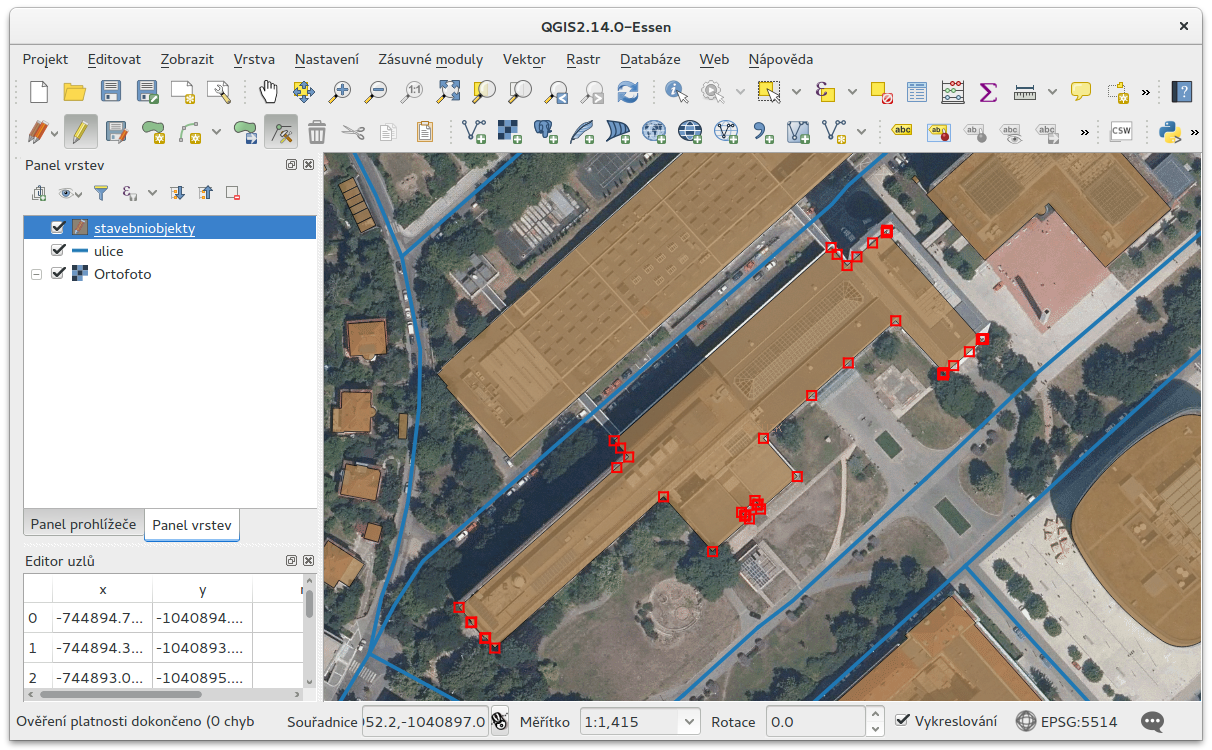Open the Python console

1171,131
